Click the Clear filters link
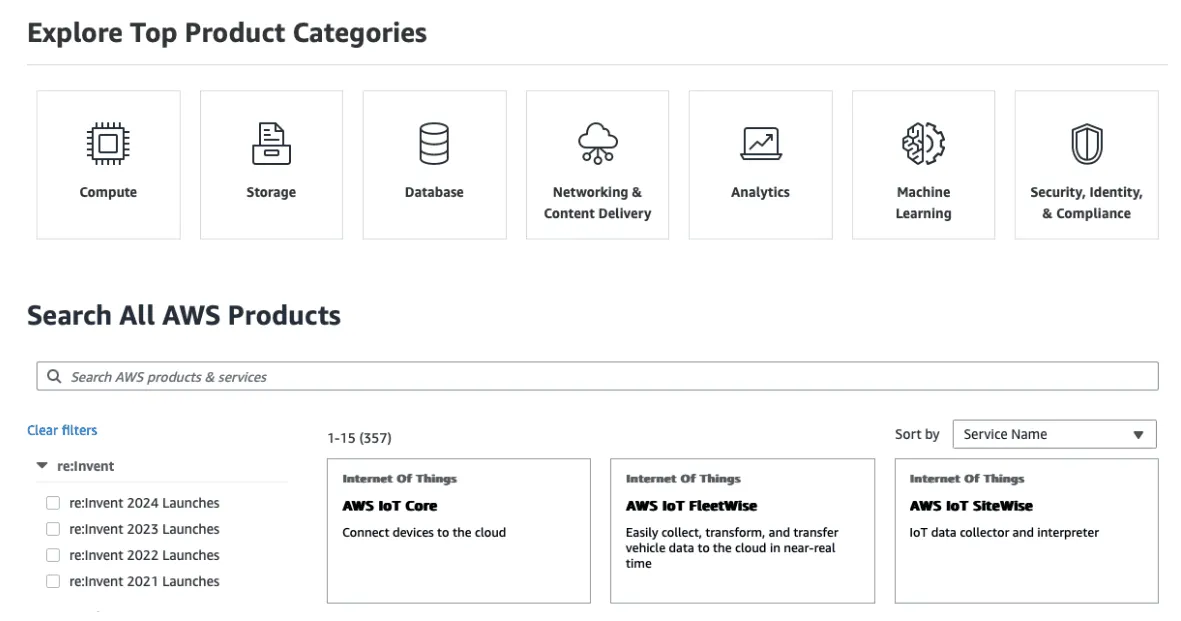Viewport: 1181px width, 621px height. 62,430
